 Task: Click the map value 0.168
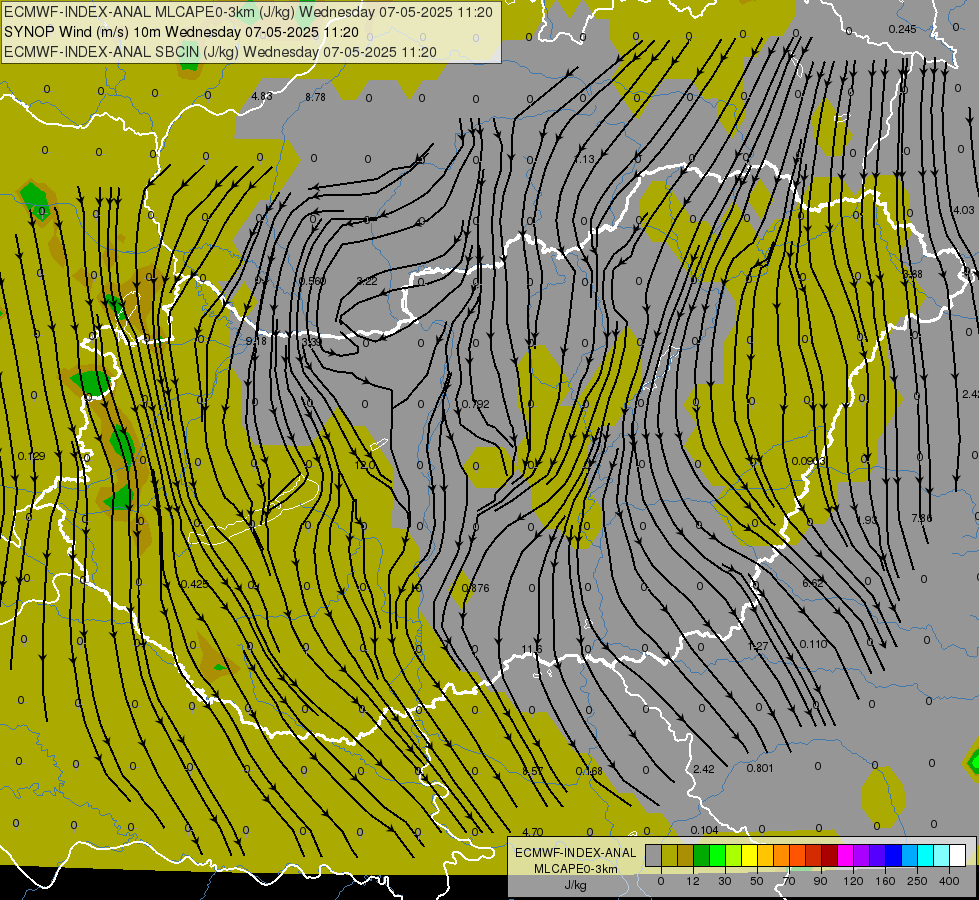tap(589, 771)
